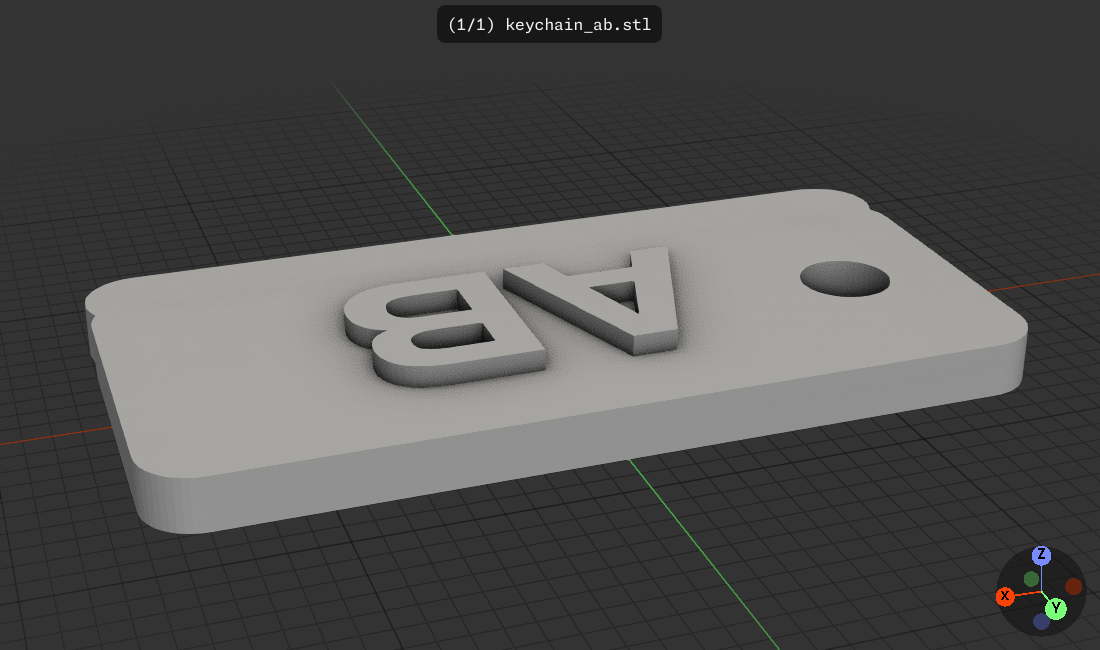
Task: Select the dark green negative Y gizmo dot
Action: (1031, 579)
